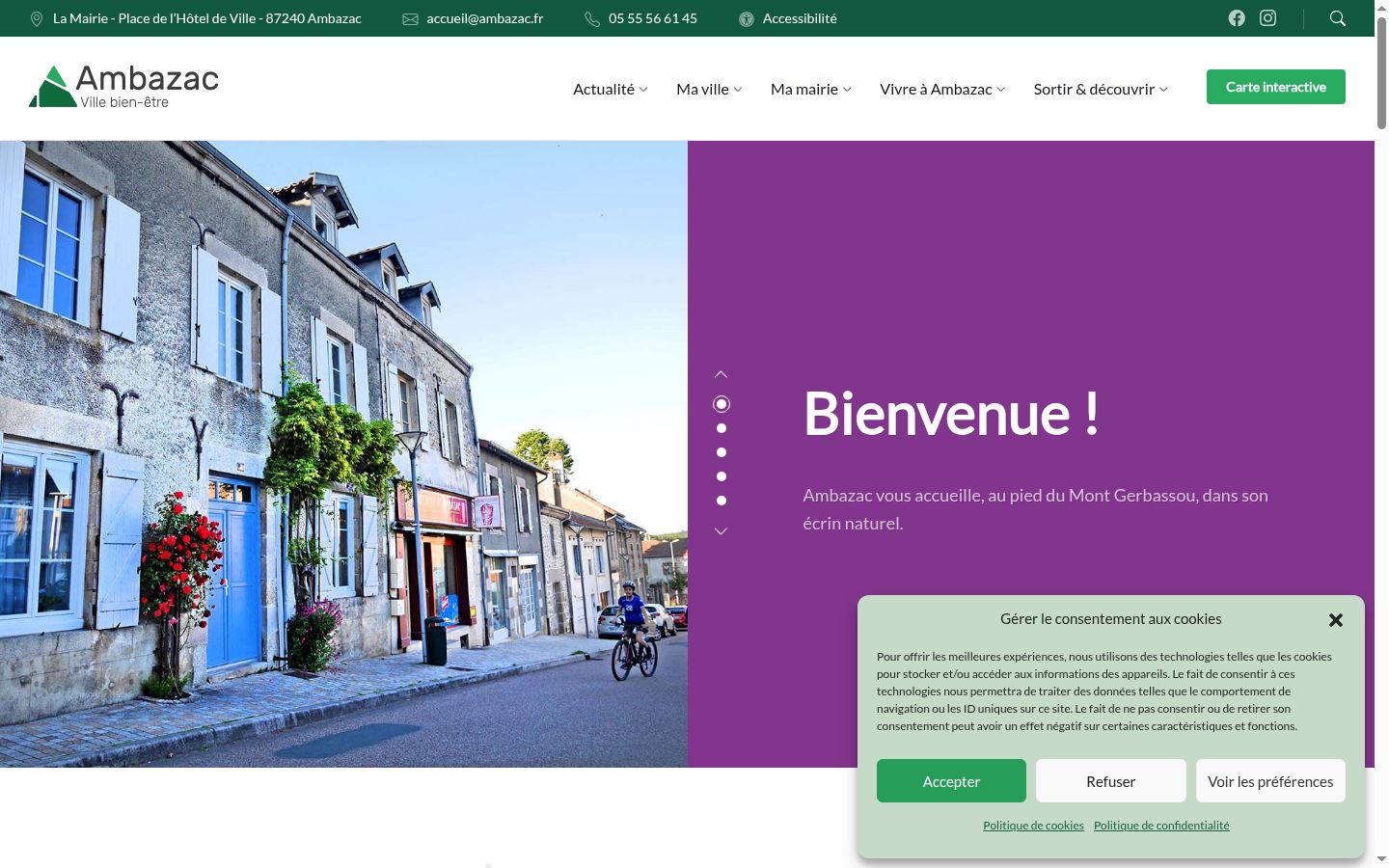1389x868 pixels.
Task: Click the phone handset icon
Action: [x=592, y=19]
